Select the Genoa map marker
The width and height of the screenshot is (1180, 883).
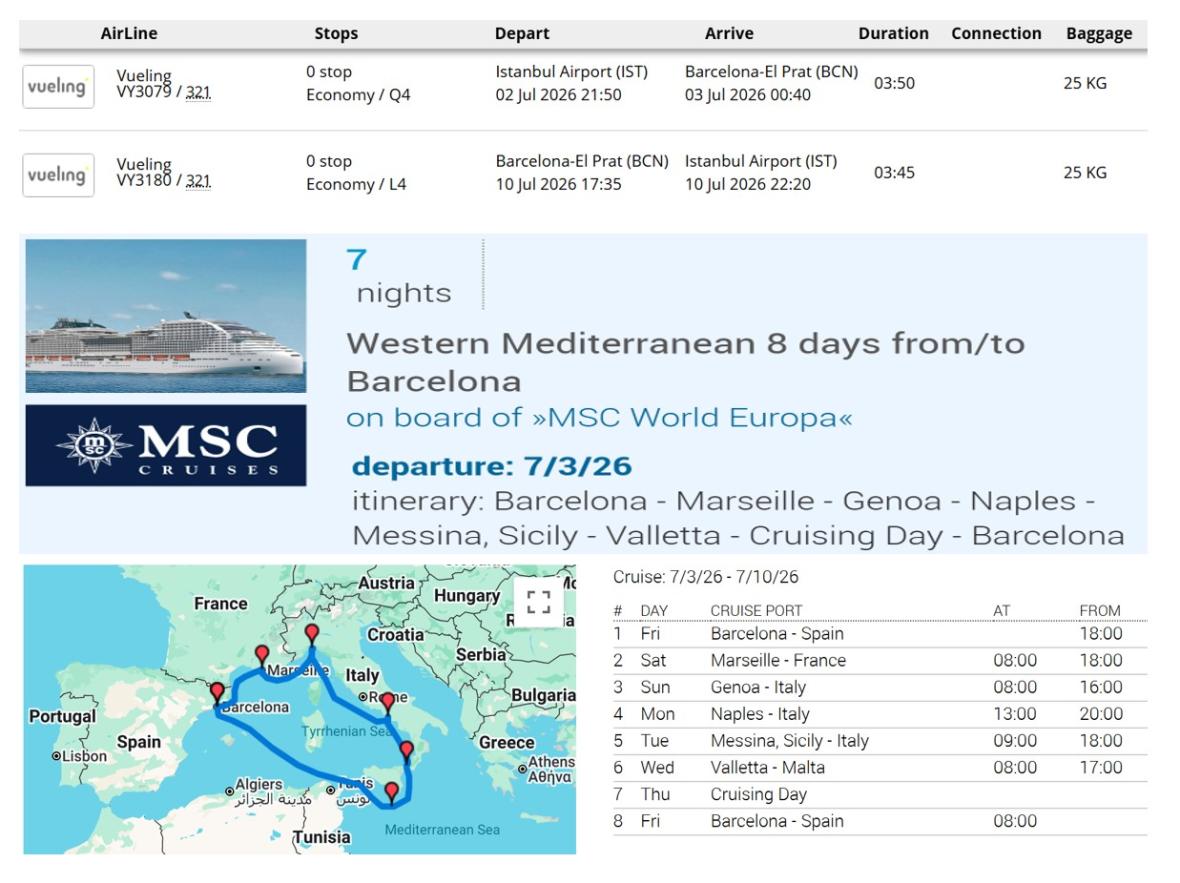[x=312, y=634]
